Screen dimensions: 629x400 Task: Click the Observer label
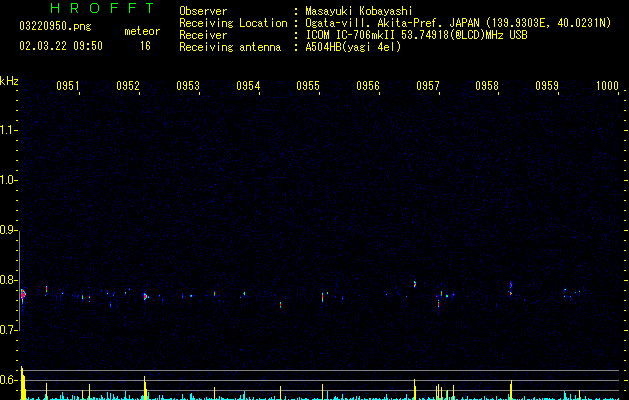[x=203, y=11]
